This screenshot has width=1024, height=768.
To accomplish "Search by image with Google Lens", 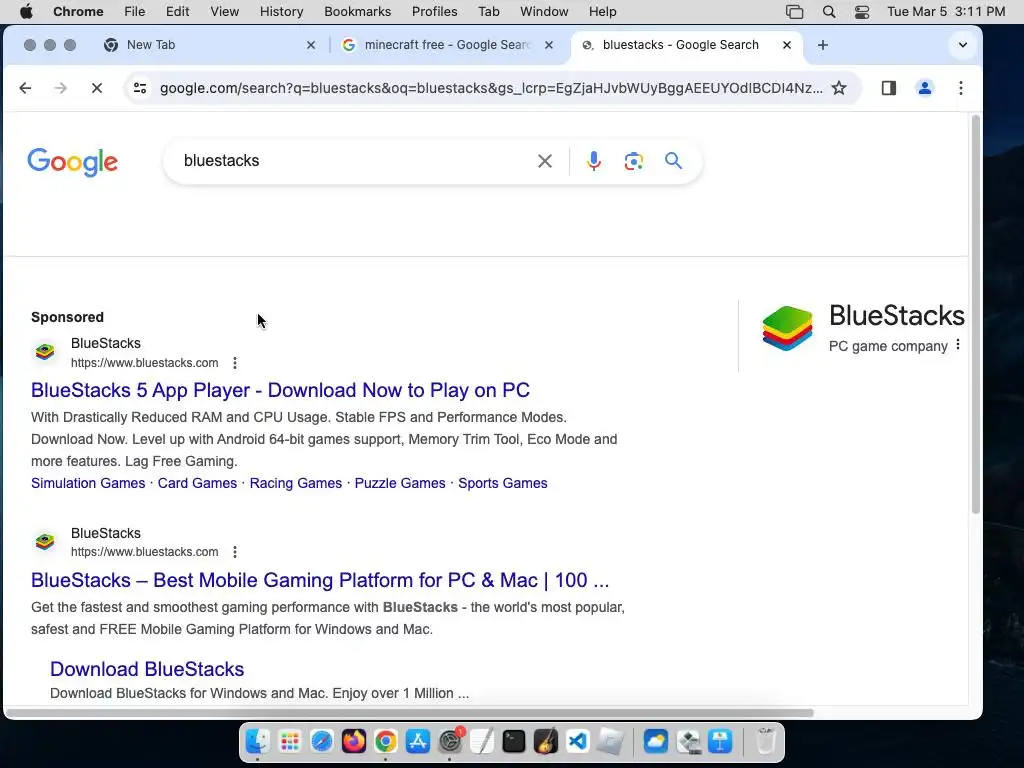I will coord(633,161).
